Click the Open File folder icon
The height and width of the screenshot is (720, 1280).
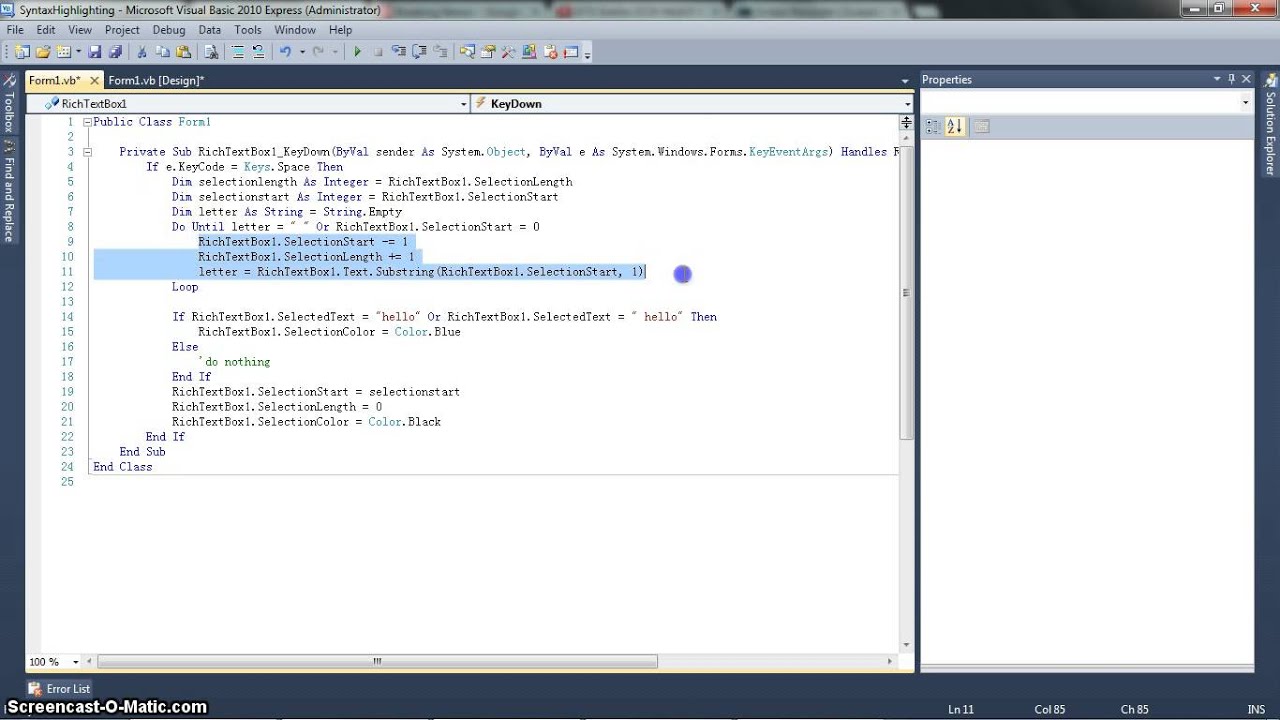(43, 52)
